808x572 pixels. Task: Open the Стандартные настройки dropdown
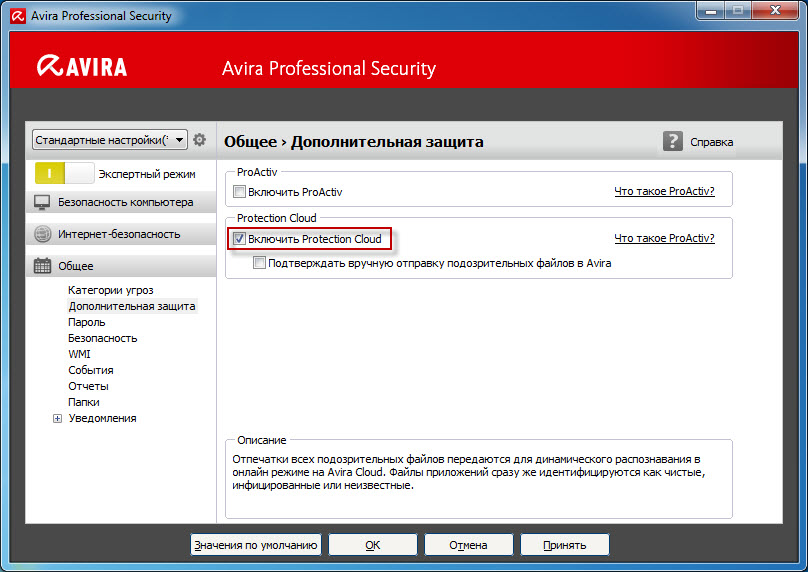pos(110,140)
